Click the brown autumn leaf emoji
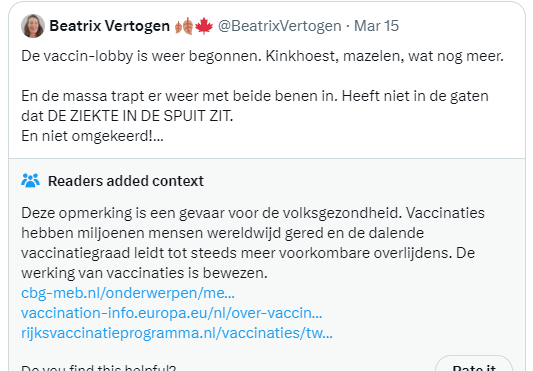Image resolution: width=533 pixels, height=371 pixels. (x=184, y=26)
